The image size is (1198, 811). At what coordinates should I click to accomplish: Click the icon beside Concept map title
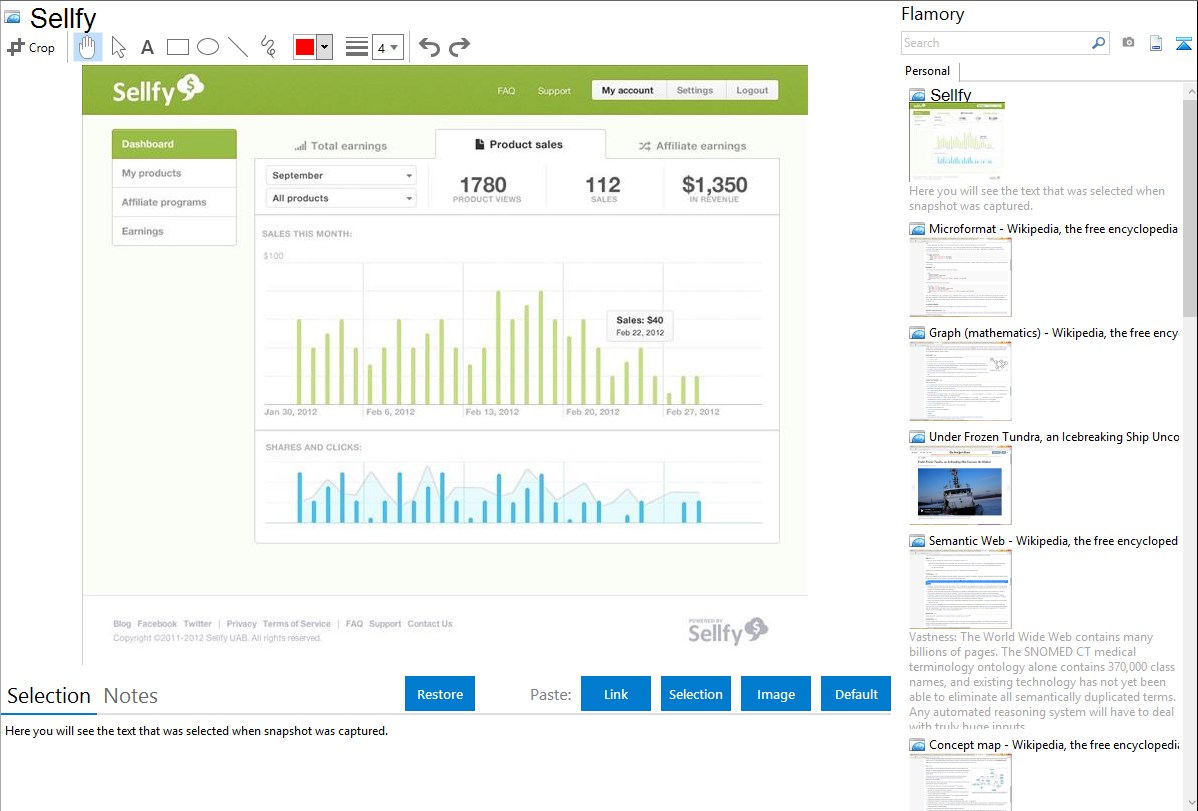(917, 745)
